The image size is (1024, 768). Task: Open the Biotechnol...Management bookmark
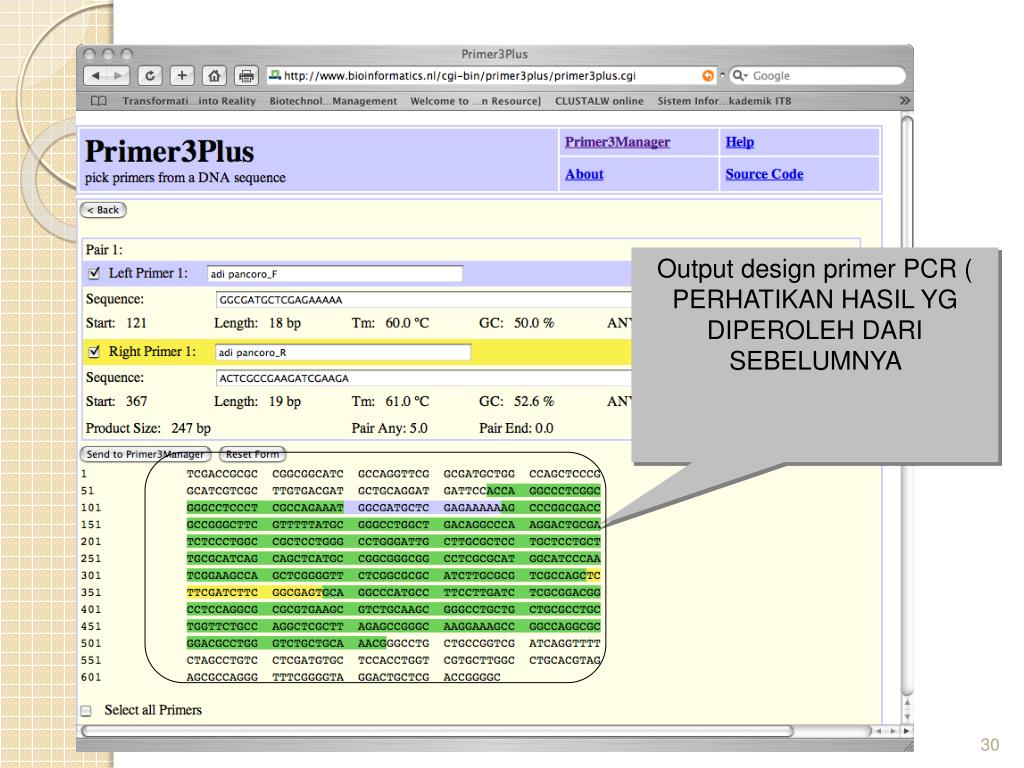click(333, 101)
